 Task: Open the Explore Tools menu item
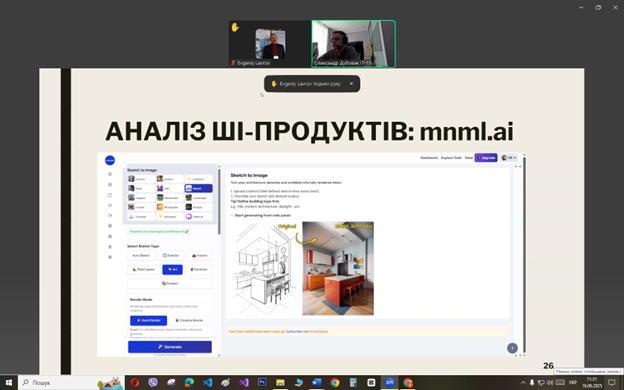click(x=451, y=158)
